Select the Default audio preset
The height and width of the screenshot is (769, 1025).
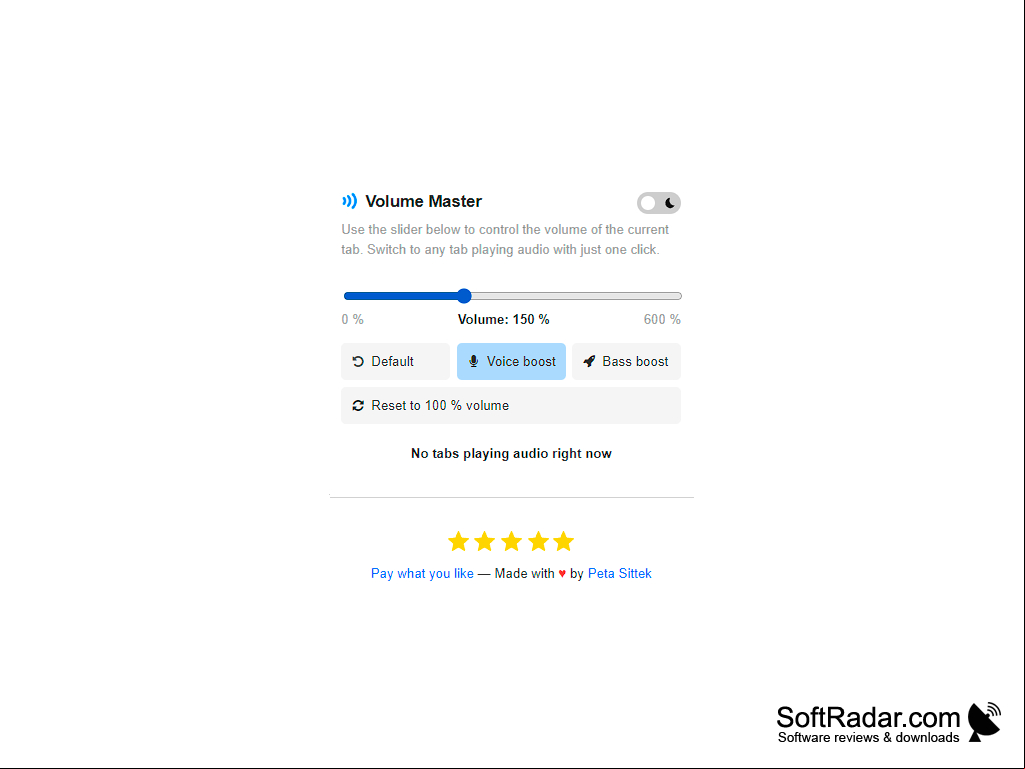[395, 362]
